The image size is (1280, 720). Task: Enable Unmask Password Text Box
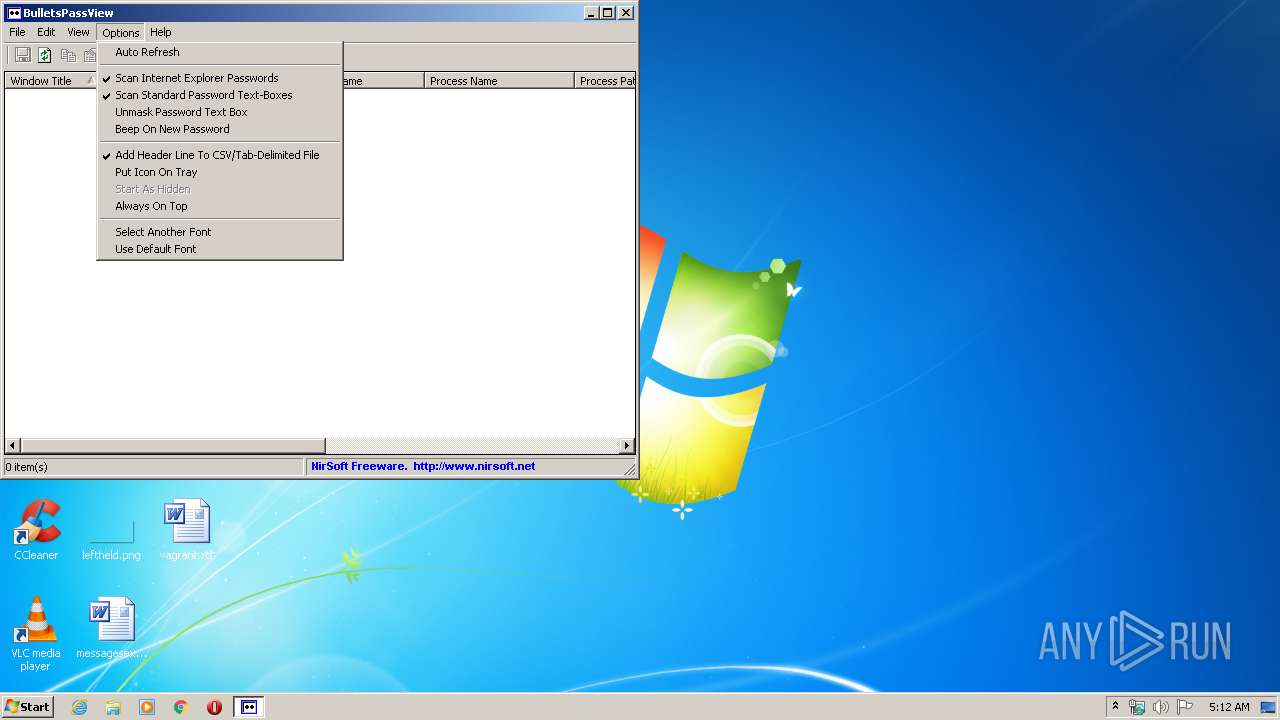pos(220,112)
